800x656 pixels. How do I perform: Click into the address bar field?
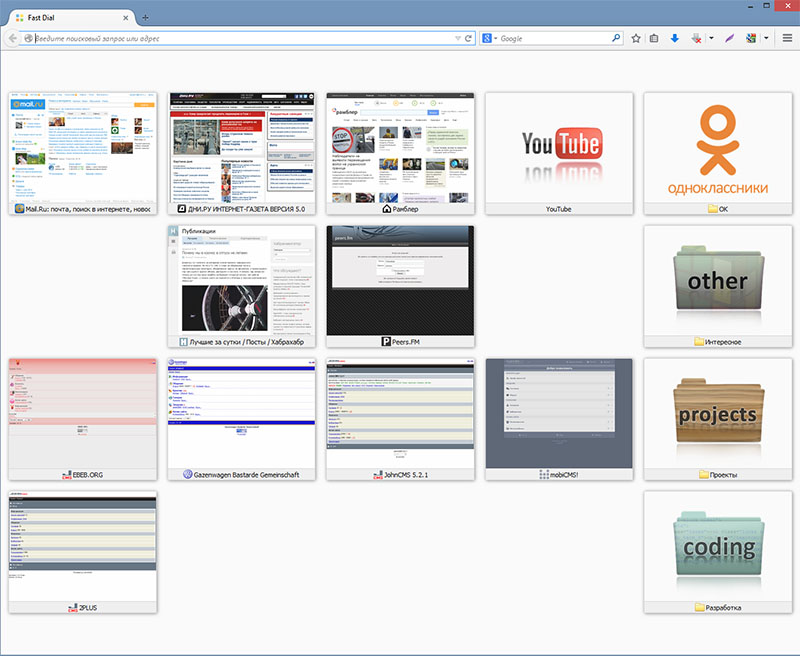click(240, 38)
